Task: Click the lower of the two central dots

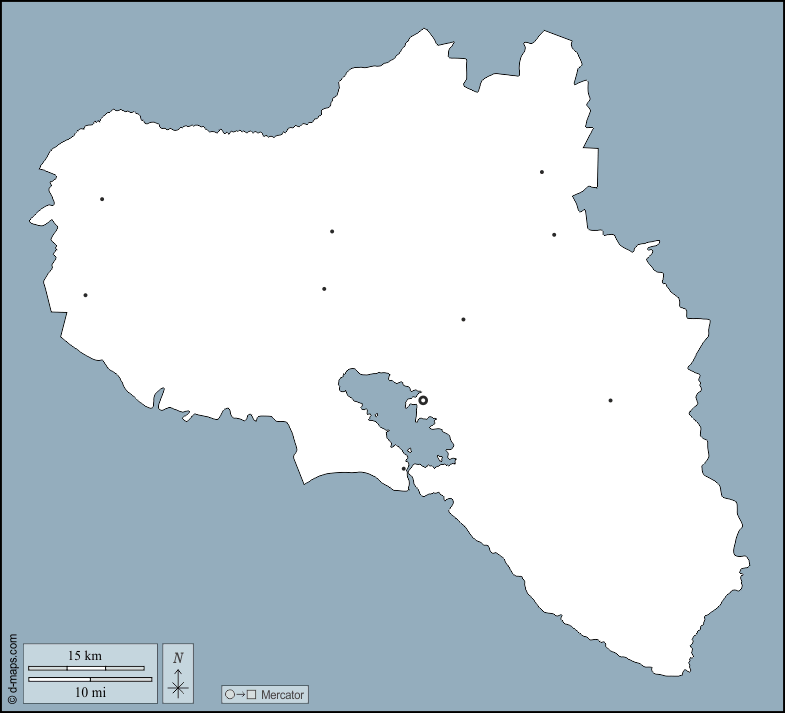Action: pos(324,289)
